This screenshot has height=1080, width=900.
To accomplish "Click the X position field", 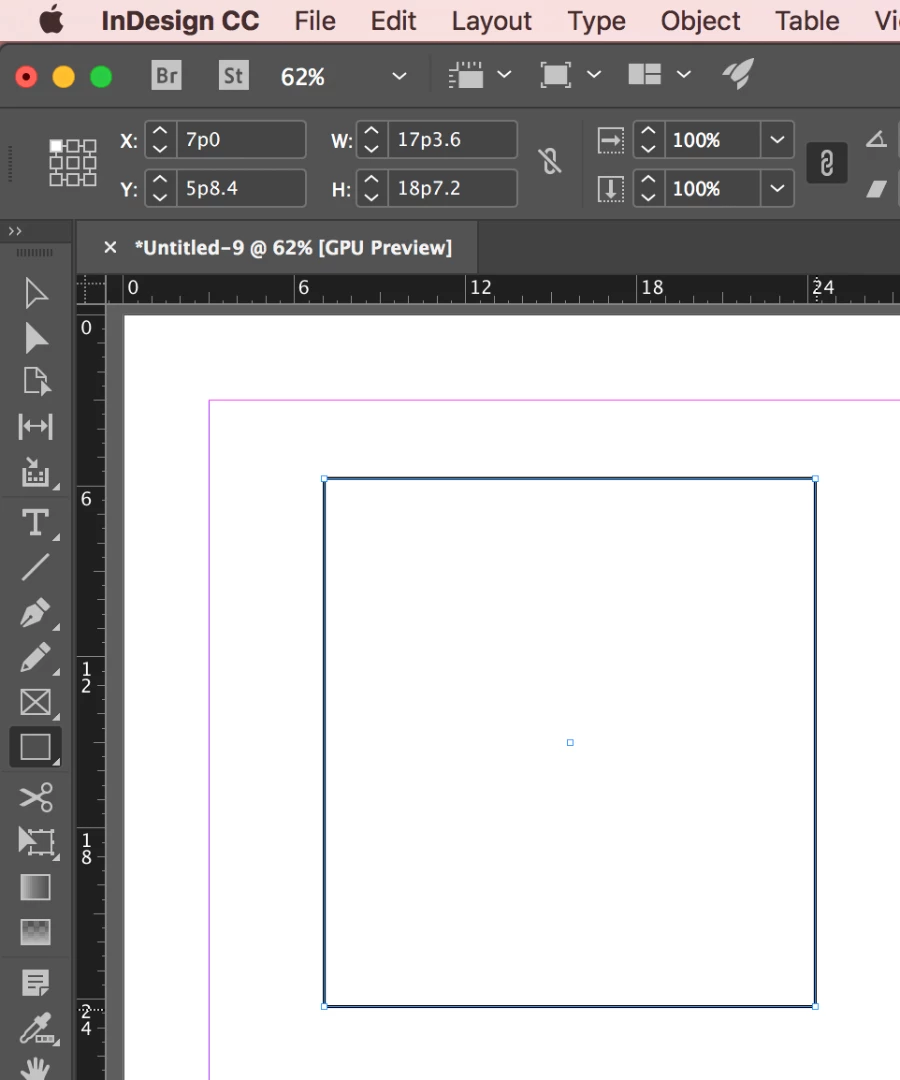I will [241, 140].
